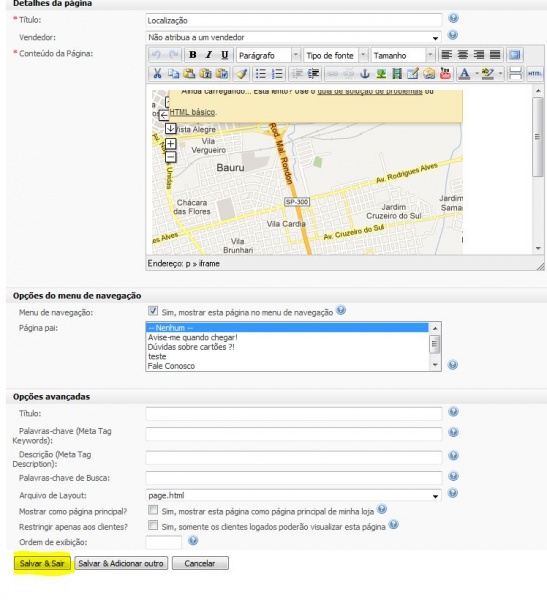The image size is (547, 600).
Task: Choose 'Avise-me quando chegar!' in parent list
Action: pos(193,337)
